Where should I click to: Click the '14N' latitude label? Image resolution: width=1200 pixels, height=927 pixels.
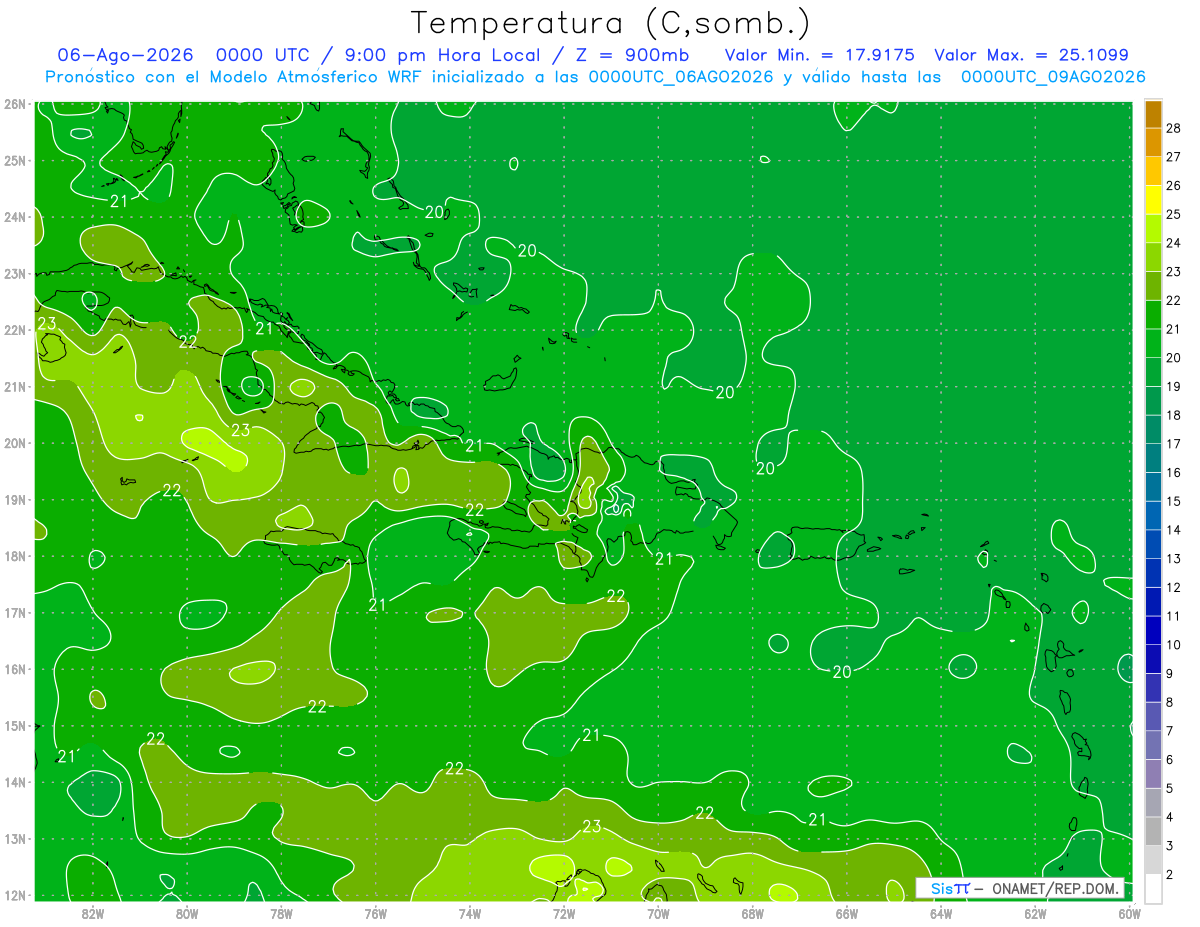(x=15, y=782)
